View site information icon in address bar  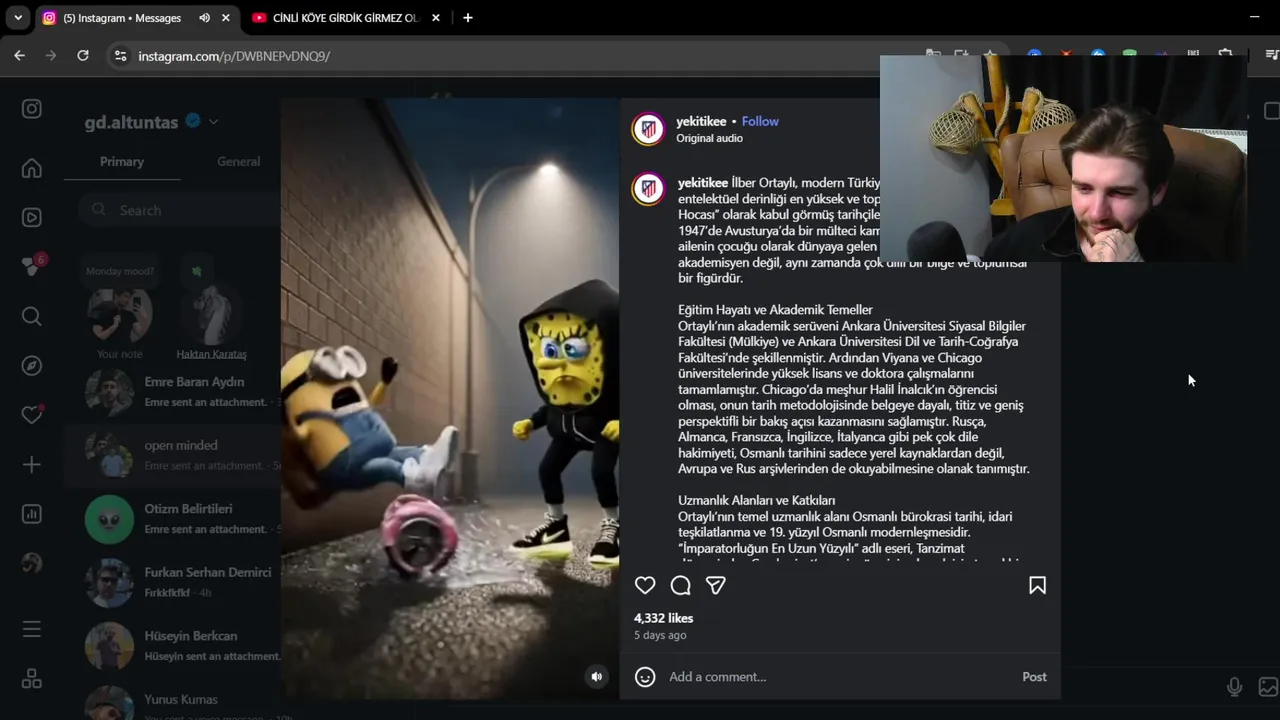click(x=120, y=56)
